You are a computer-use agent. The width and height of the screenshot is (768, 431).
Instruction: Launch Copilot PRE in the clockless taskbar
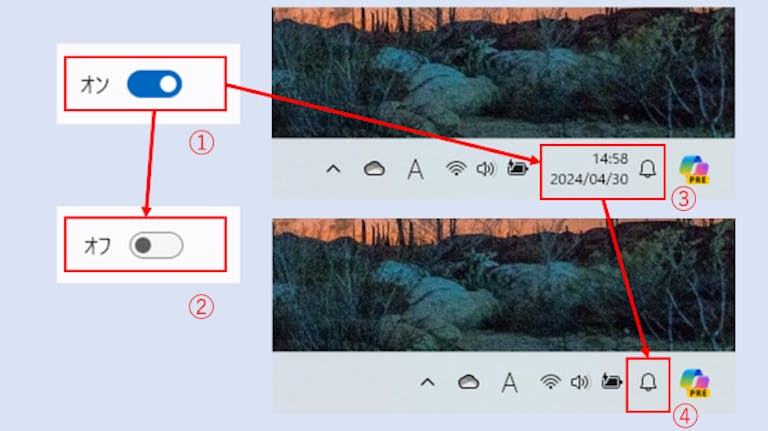(695, 383)
